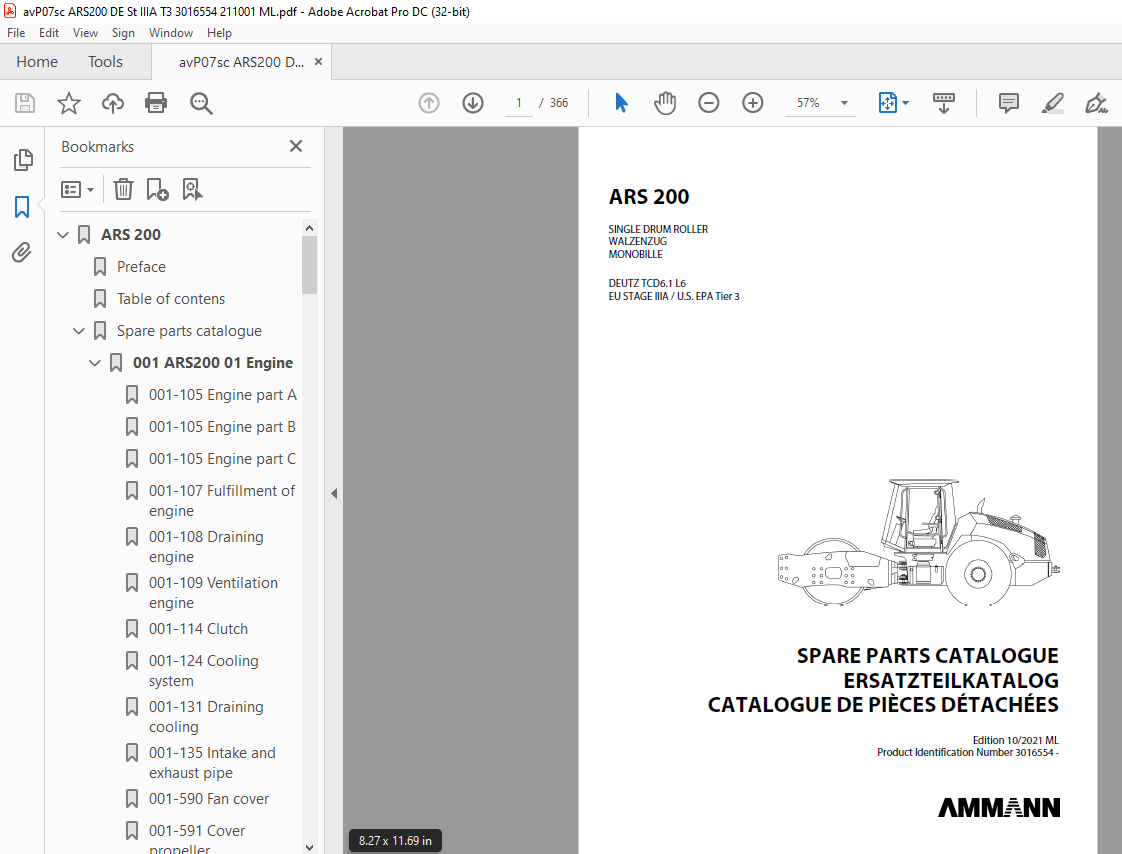Click the 57% zoom value field
1122x854 pixels.
pos(809,103)
